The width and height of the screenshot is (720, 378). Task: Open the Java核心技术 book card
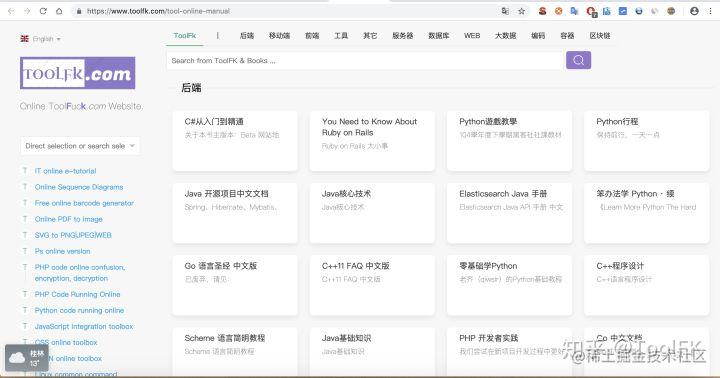tap(372, 213)
